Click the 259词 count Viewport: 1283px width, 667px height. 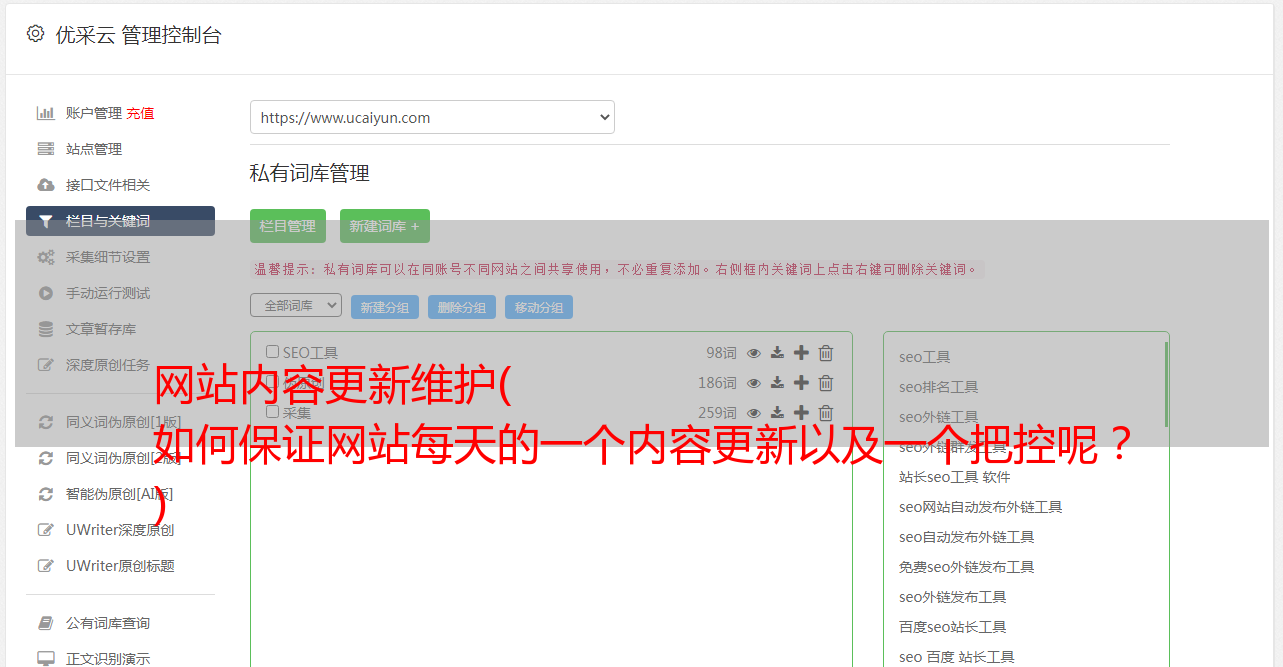717,413
